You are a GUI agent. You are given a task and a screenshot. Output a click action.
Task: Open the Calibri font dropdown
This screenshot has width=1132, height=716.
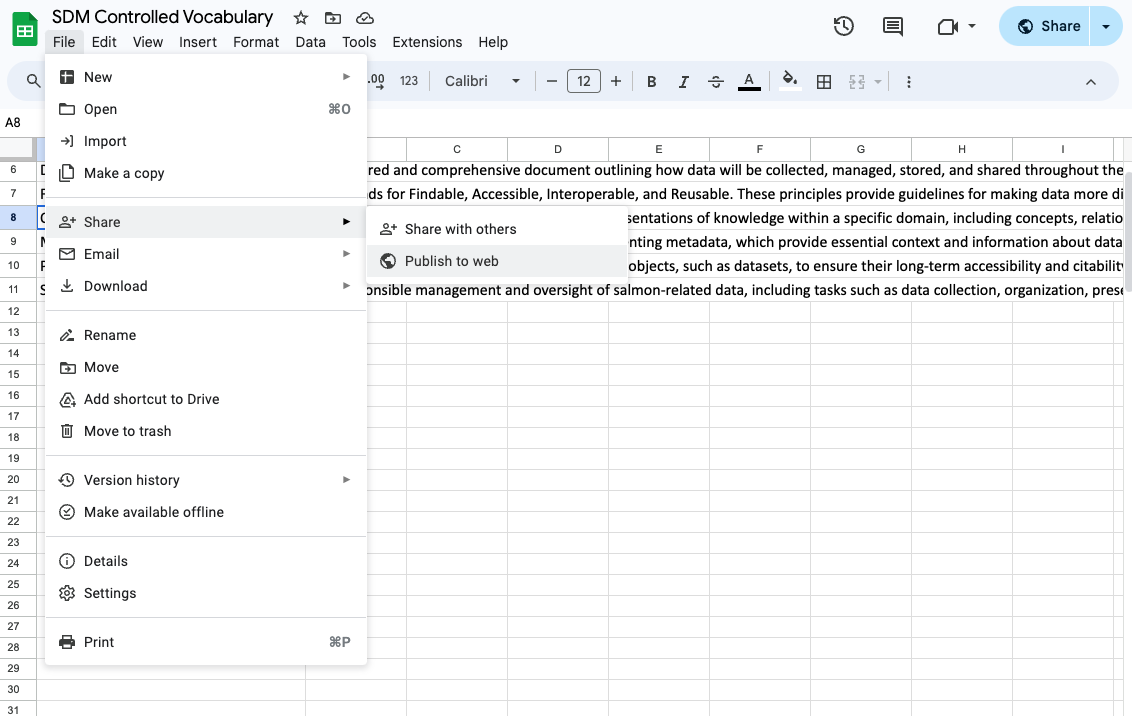483,82
